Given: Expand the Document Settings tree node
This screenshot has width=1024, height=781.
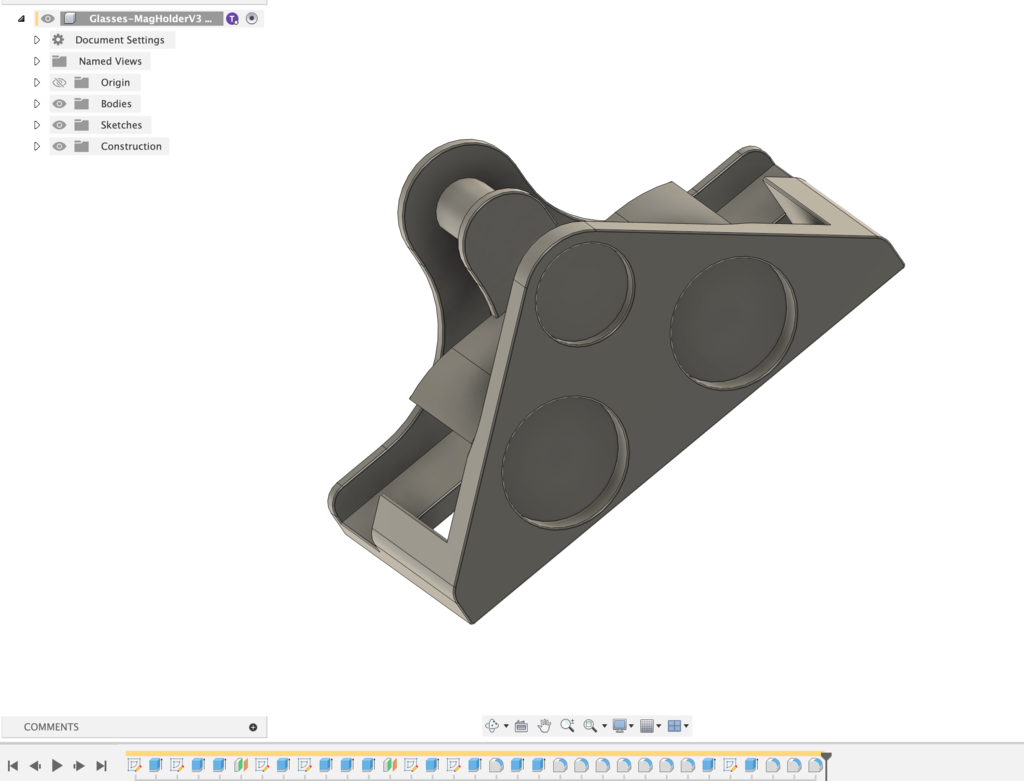Looking at the screenshot, I should click(37, 40).
